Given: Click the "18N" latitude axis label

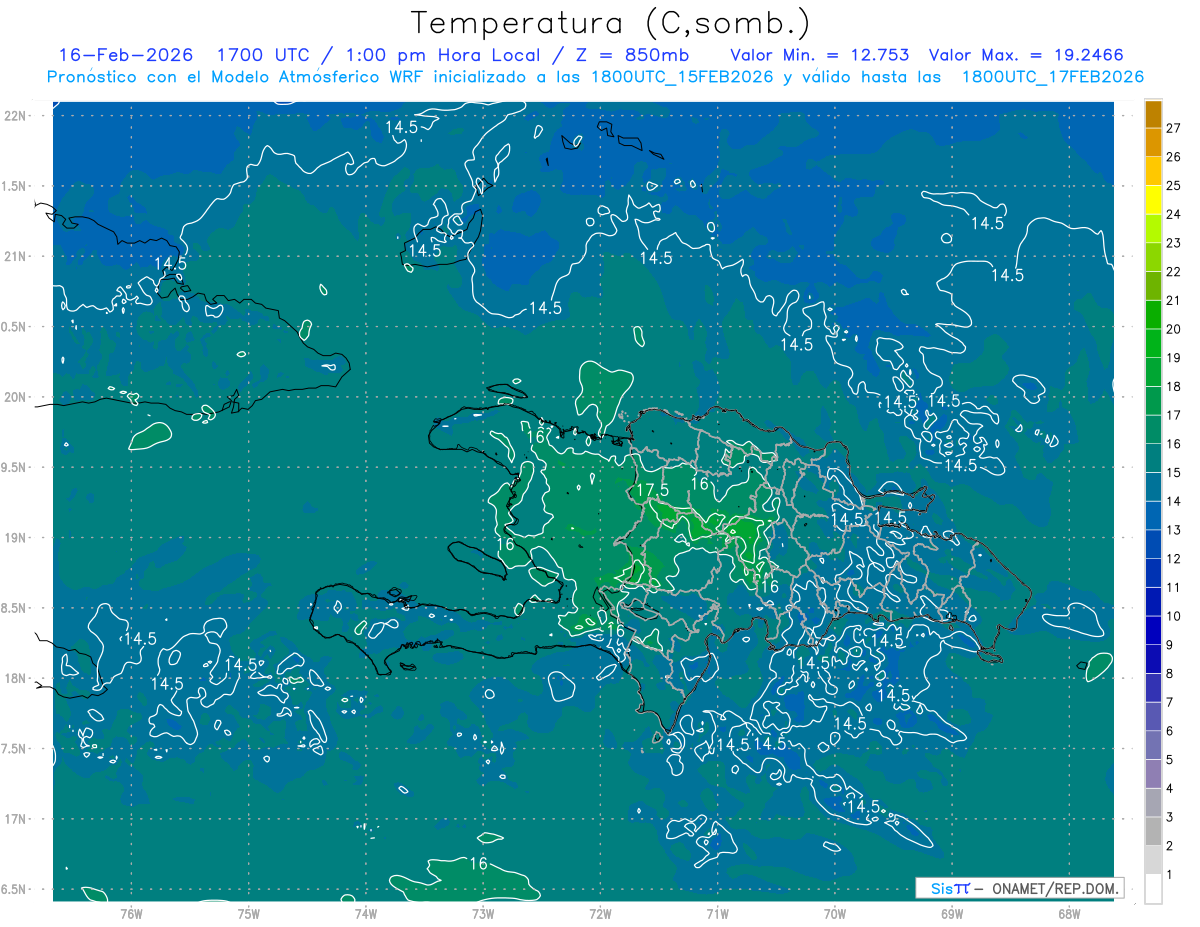Looking at the screenshot, I should (16, 678).
